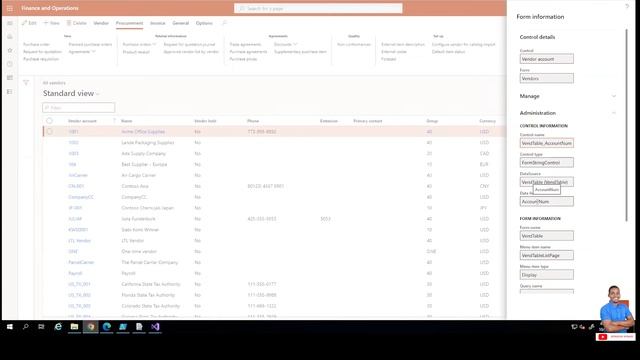Expand the Manage section chevron

(x=613, y=96)
